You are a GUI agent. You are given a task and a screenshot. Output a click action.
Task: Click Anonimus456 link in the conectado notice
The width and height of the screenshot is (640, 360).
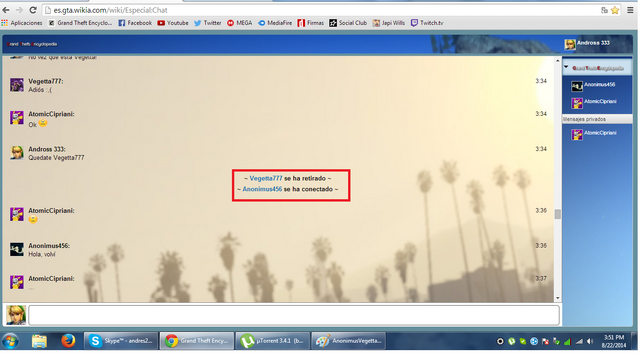(262, 189)
